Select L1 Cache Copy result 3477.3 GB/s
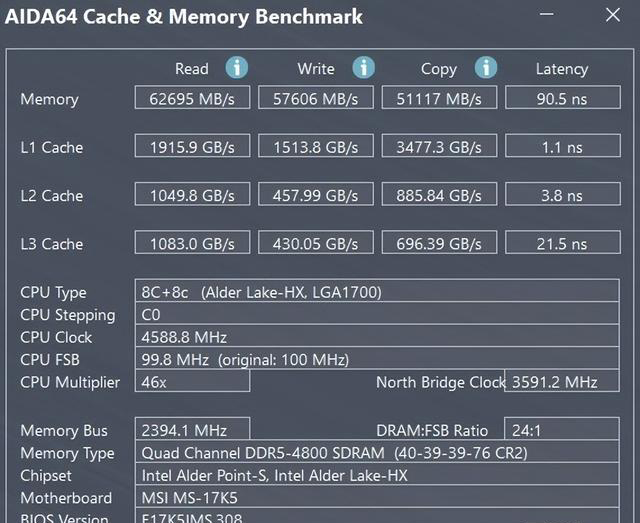 [x=439, y=147]
